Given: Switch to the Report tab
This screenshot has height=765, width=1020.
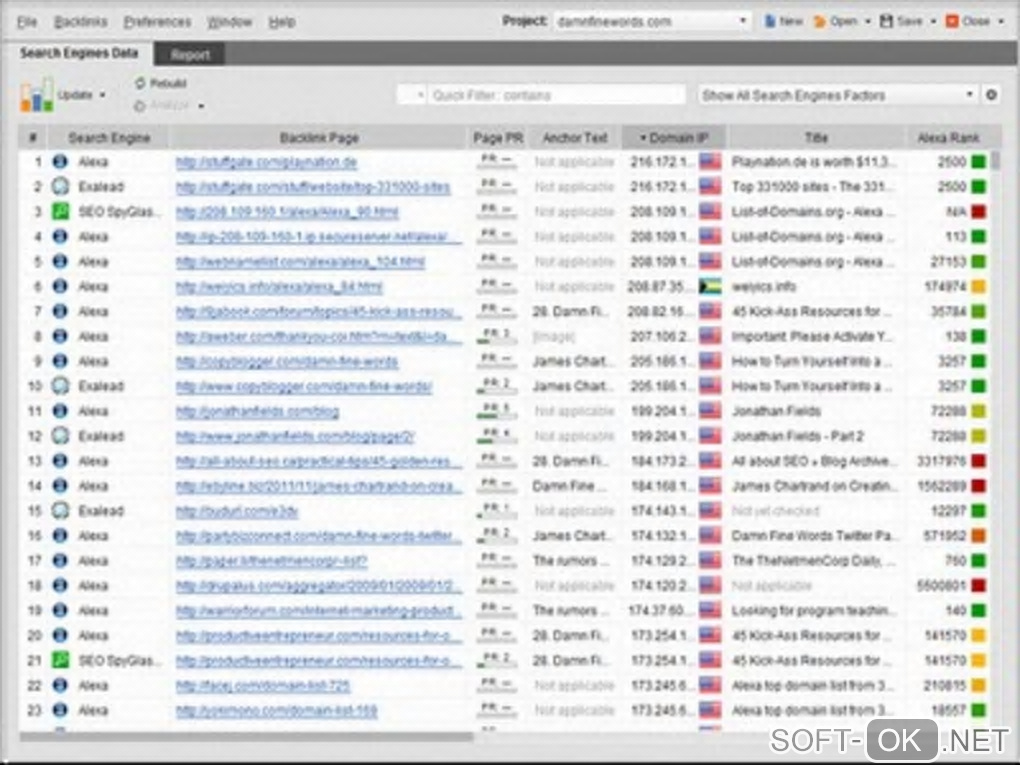Looking at the screenshot, I should pyautogui.click(x=190, y=55).
